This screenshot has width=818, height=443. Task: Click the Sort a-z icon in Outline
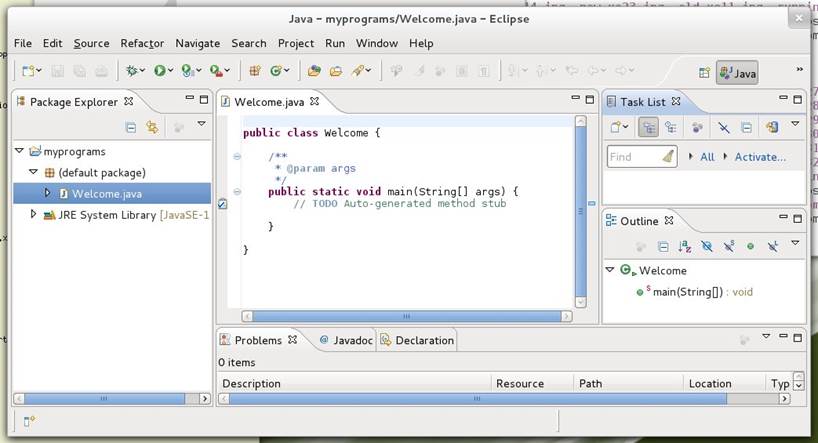[685, 246]
